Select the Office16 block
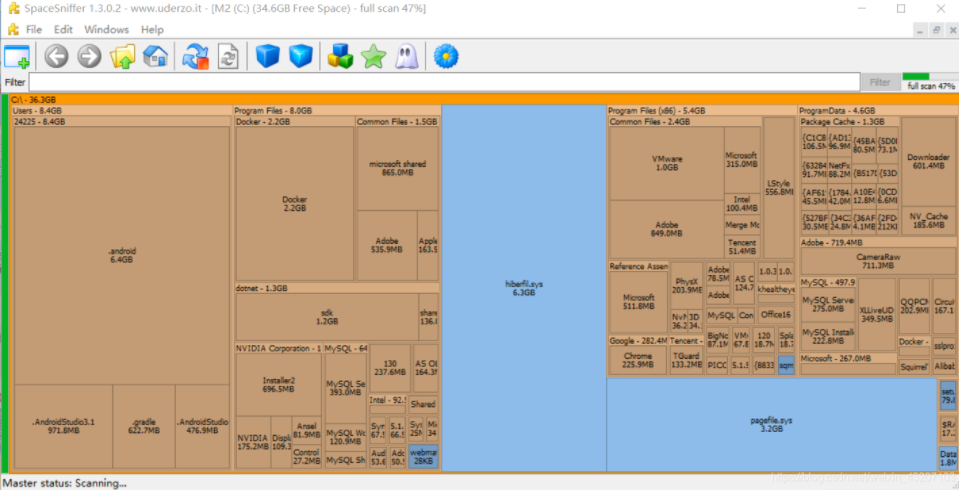 pos(776,314)
